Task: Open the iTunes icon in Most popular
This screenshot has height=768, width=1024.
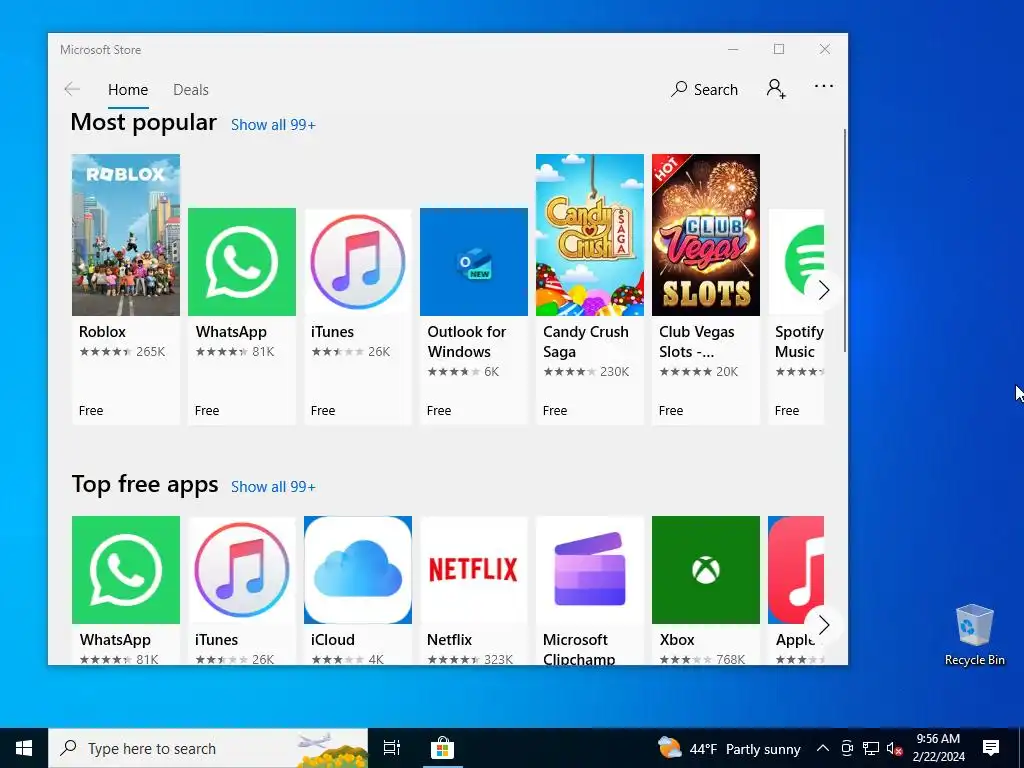Action: (x=358, y=262)
